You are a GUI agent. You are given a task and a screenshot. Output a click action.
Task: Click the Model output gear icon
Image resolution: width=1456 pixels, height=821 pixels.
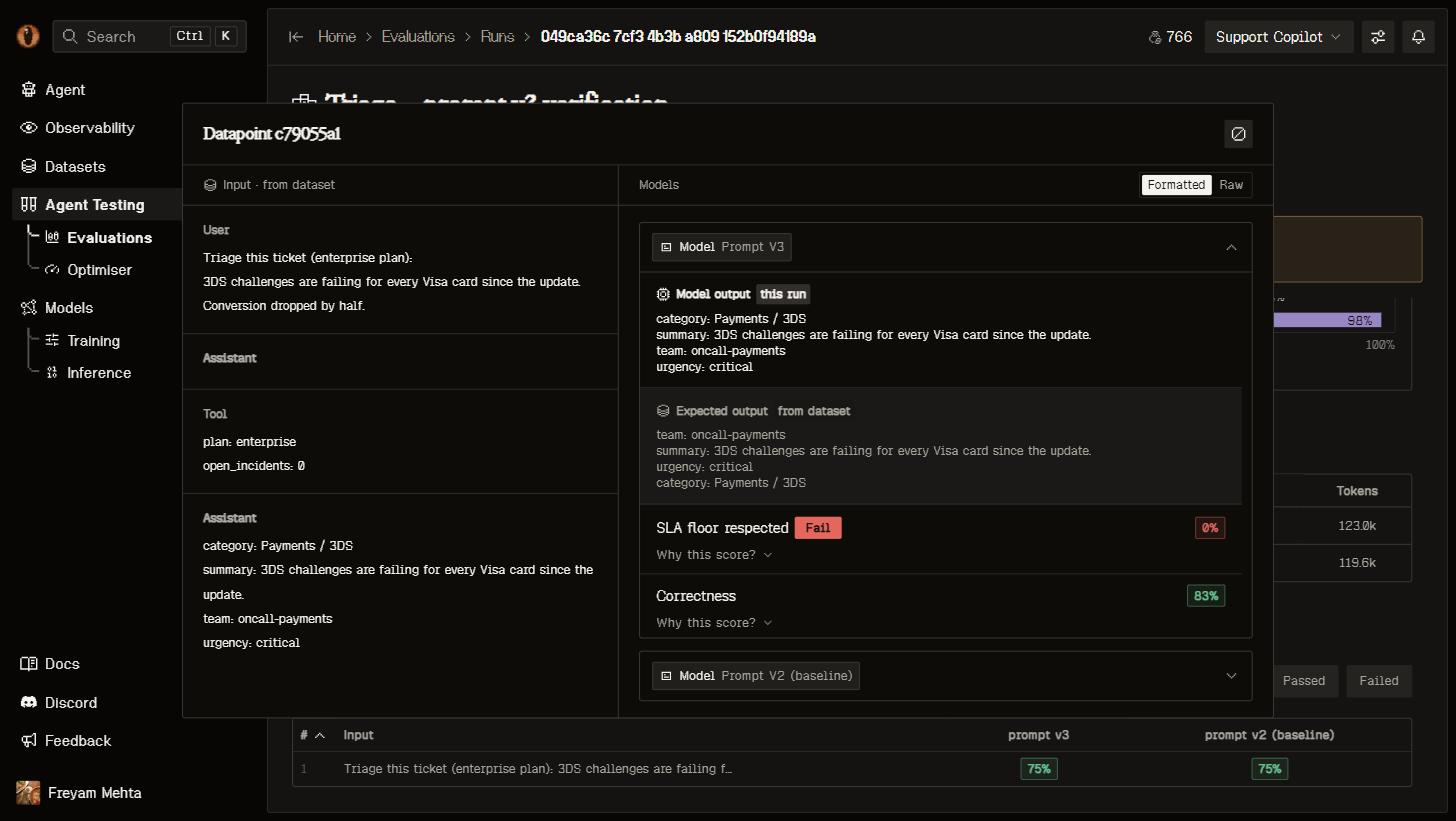[x=663, y=294]
